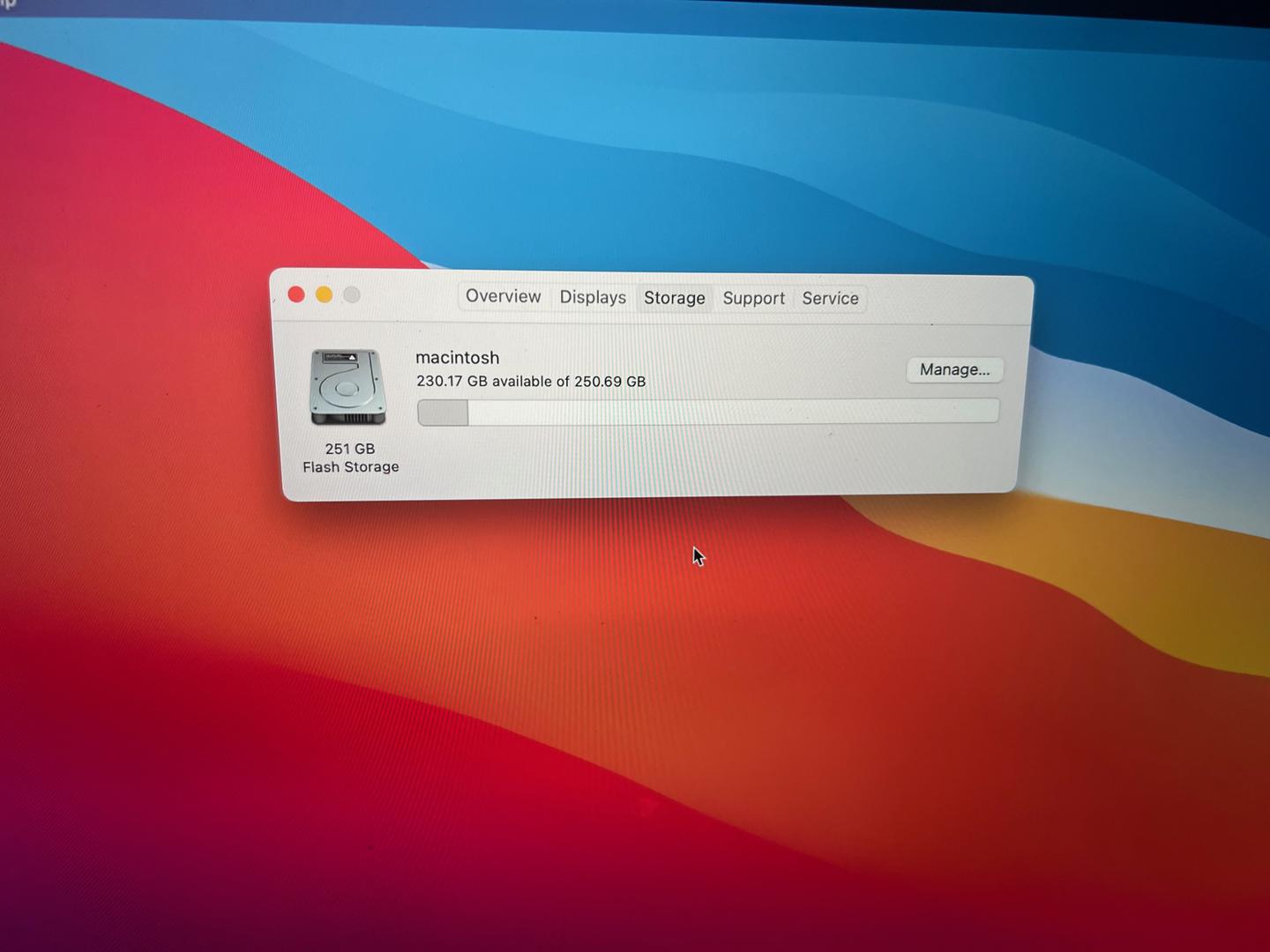
Task: Click the cut-off menu bar item
Action: coord(8,4)
